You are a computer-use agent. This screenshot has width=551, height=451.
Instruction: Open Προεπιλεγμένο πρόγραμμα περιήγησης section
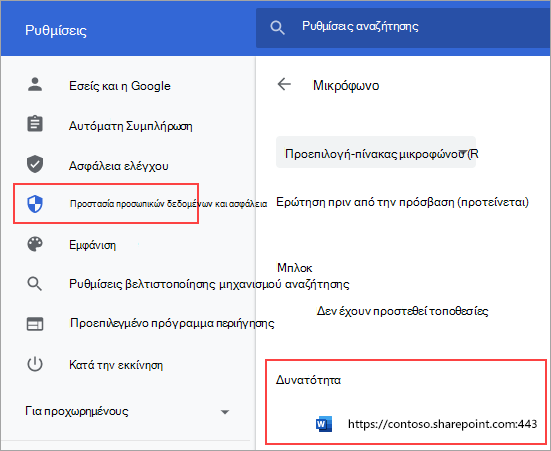tap(172, 323)
